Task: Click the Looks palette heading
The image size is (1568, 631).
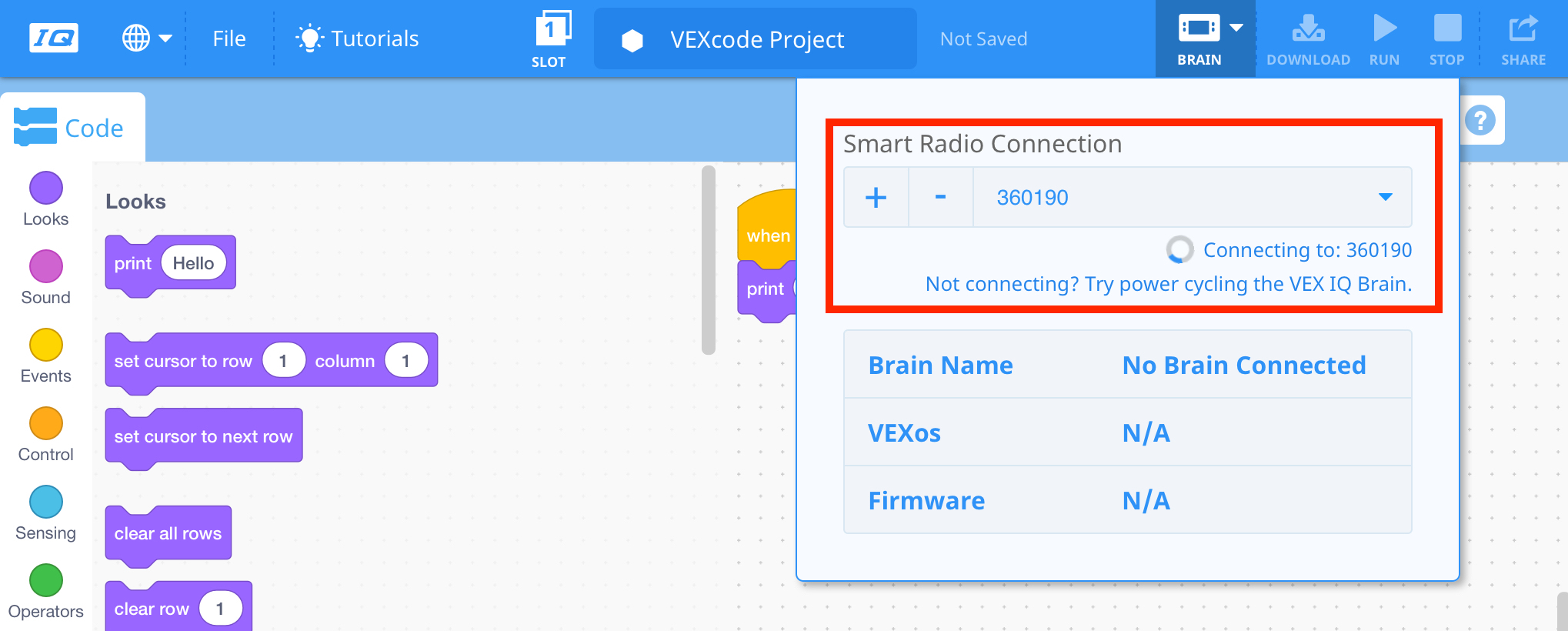Action: click(x=135, y=202)
